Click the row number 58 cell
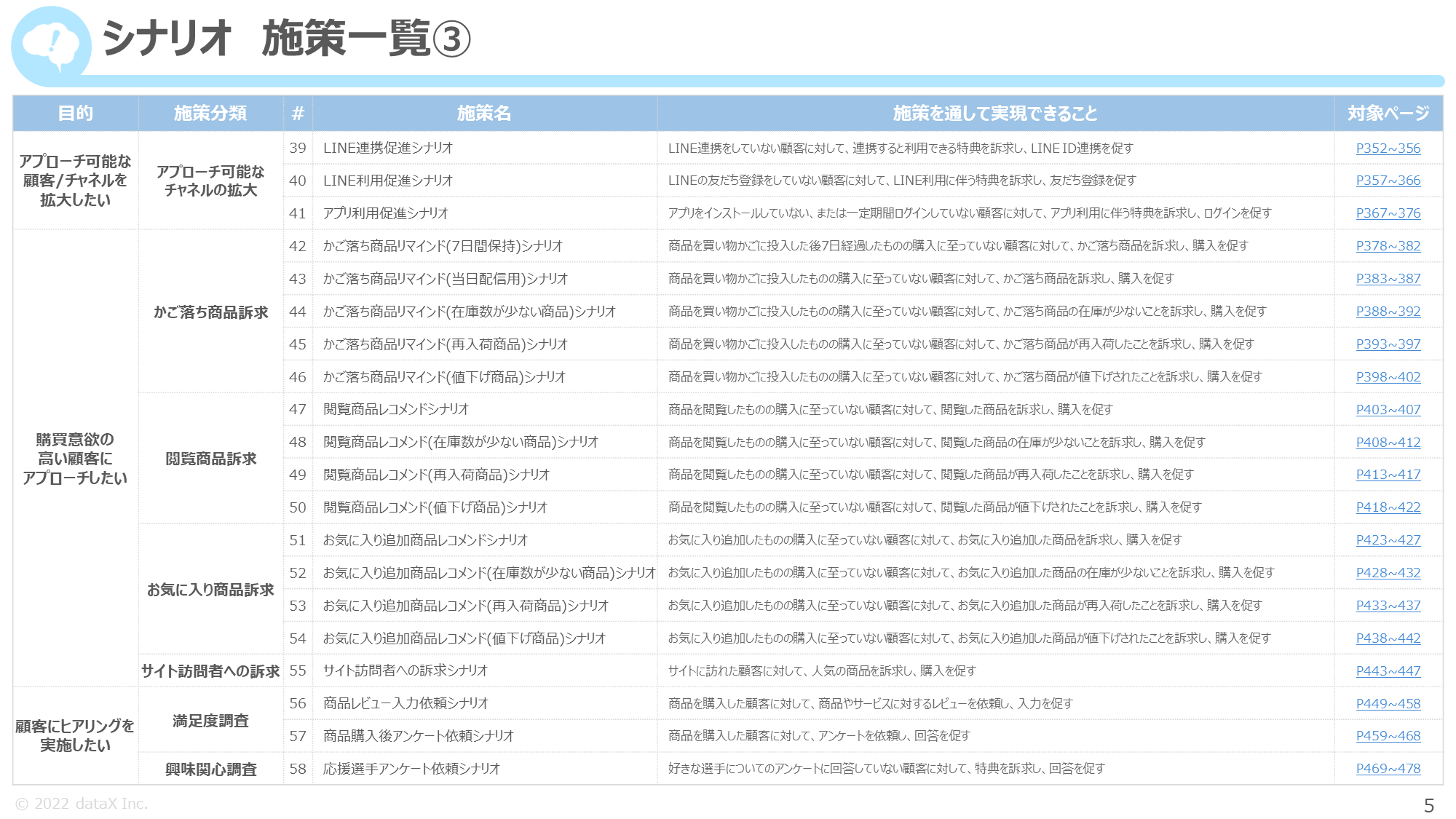The image size is (1456, 819). coord(298,769)
